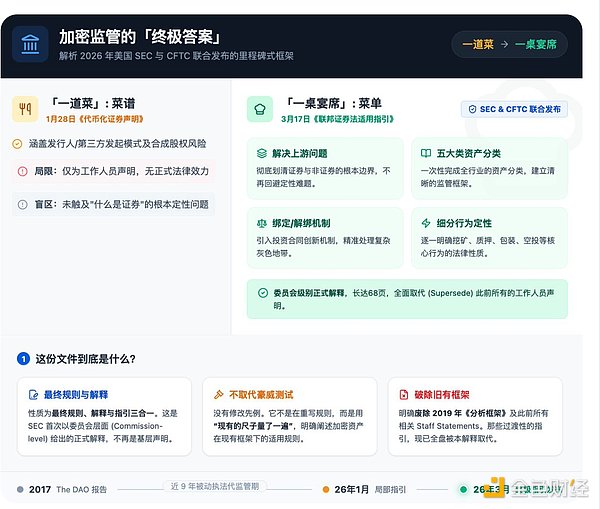Click the hammer icon beside 不取代豪威测试
Image resolution: width=600 pixels, height=509 pixels.
click(x=220, y=395)
